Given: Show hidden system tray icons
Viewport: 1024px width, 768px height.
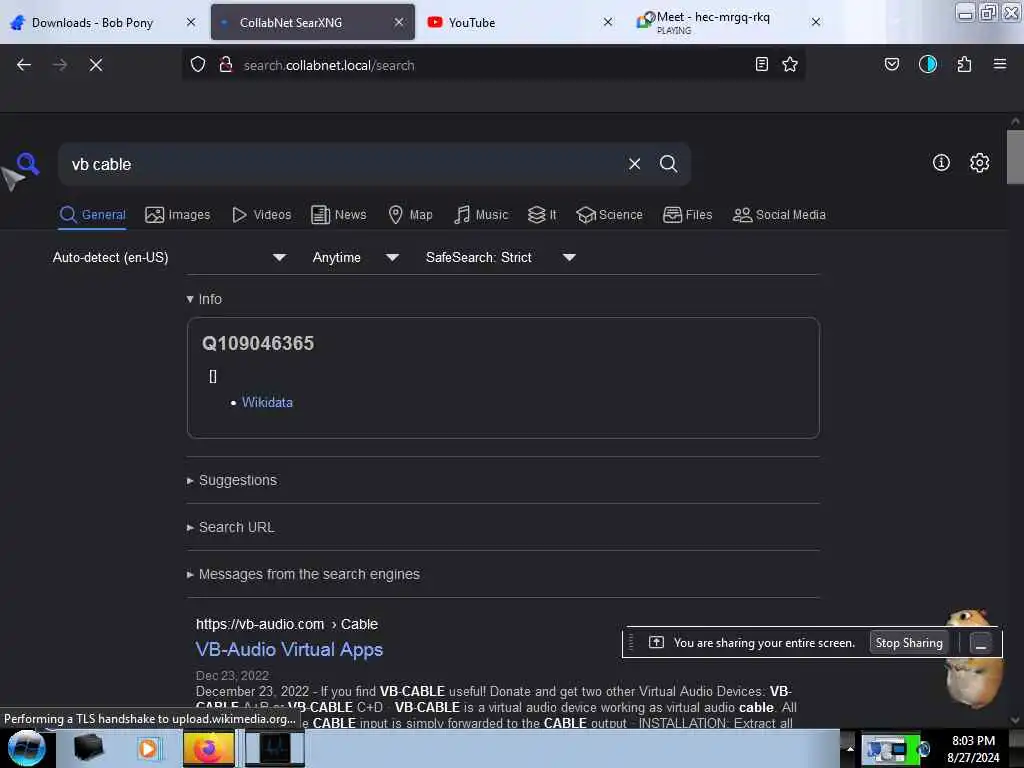Looking at the screenshot, I should pos(850,748).
